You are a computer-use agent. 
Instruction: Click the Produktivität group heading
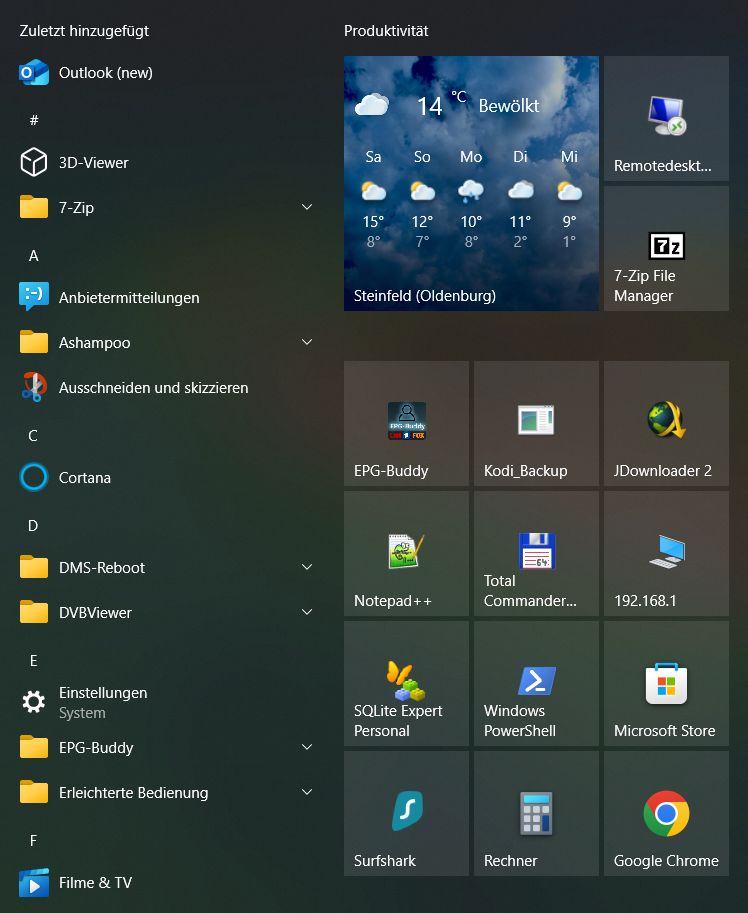point(386,31)
